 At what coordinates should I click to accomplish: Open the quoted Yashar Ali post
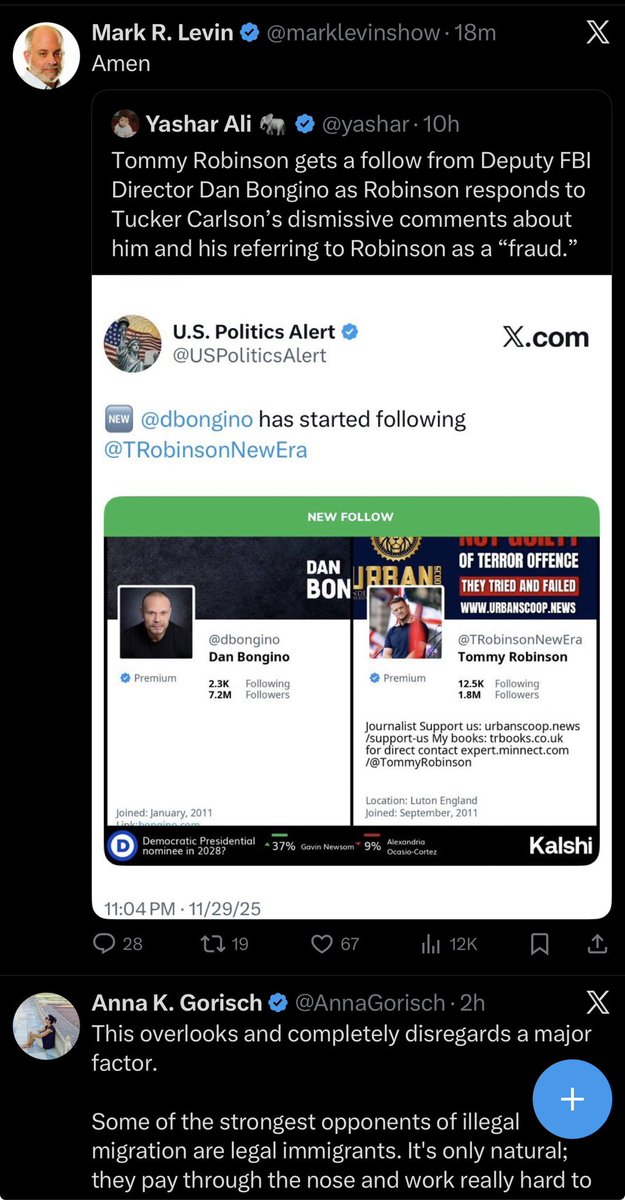350,190
